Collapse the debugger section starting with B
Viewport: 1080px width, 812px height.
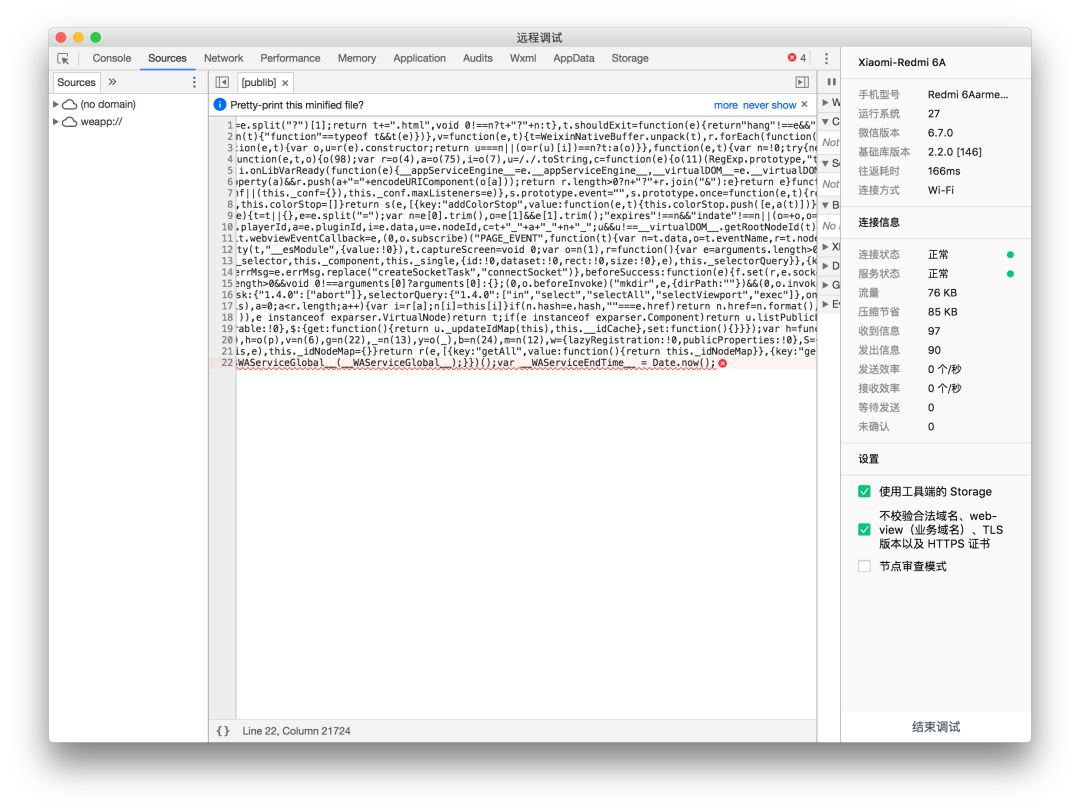(x=826, y=205)
